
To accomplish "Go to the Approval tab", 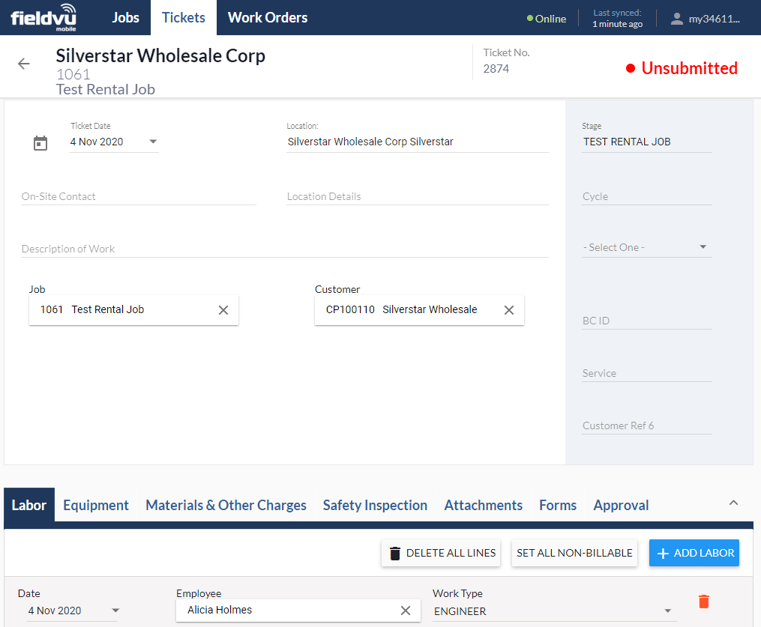I will point(621,505).
